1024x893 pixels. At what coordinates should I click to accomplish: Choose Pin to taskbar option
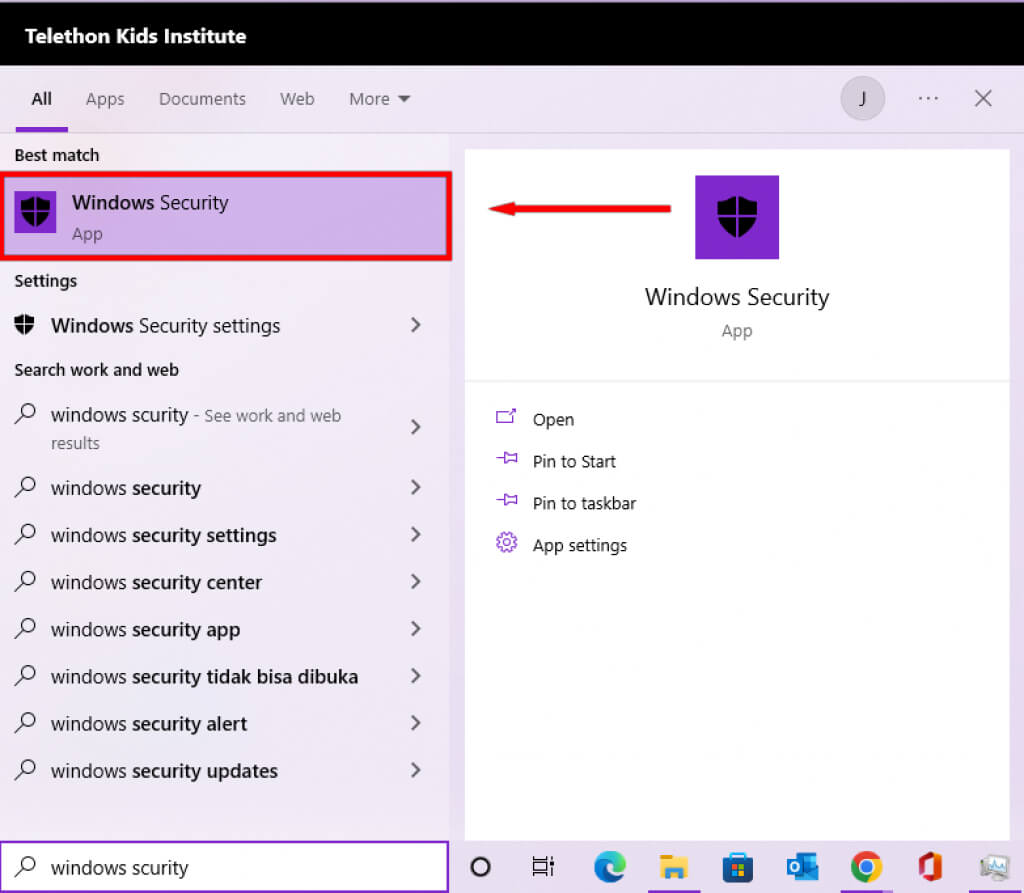584,503
